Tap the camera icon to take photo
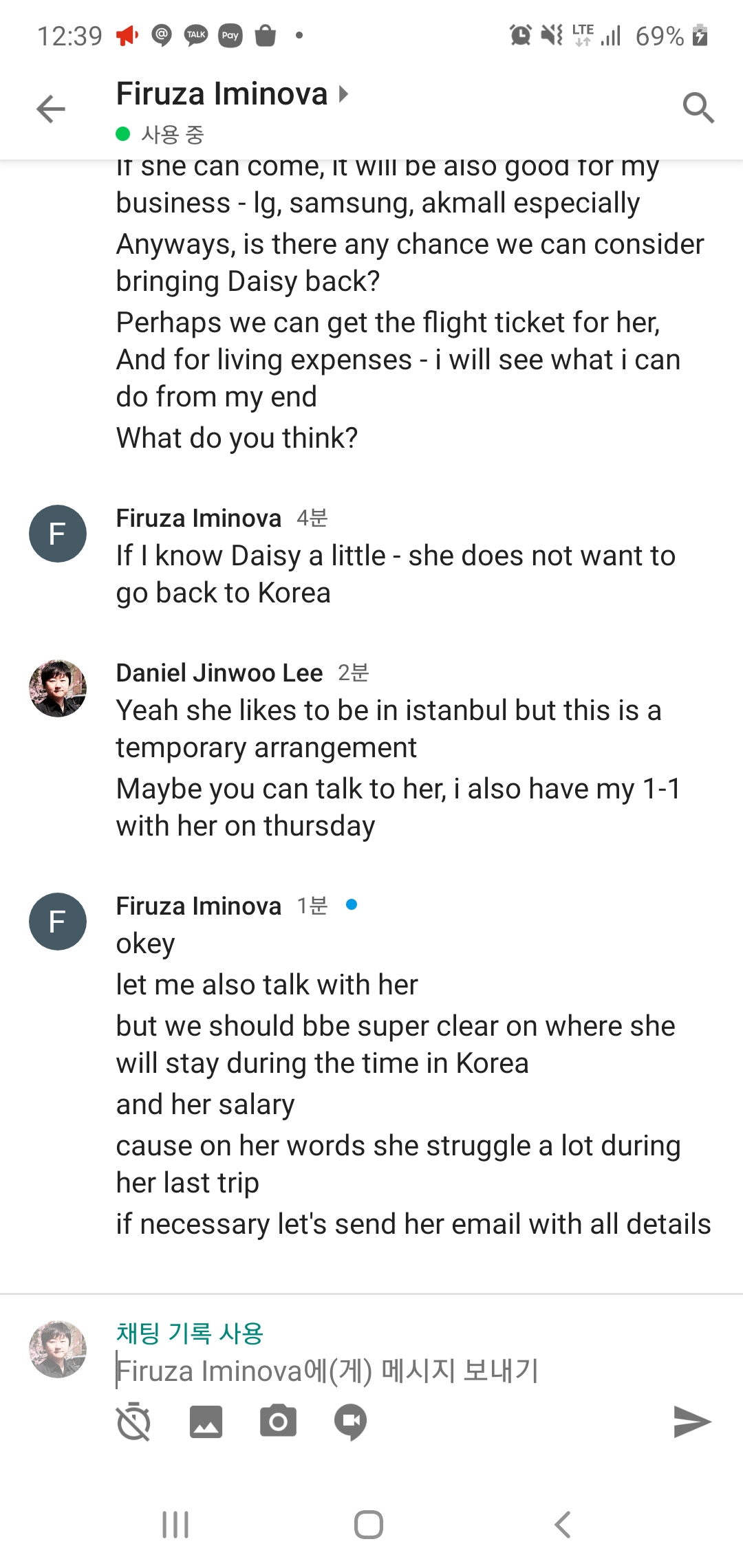Image resolution: width=743 pixels, height=1568 pixels. pyautogui.click(x=278, y=1422)
